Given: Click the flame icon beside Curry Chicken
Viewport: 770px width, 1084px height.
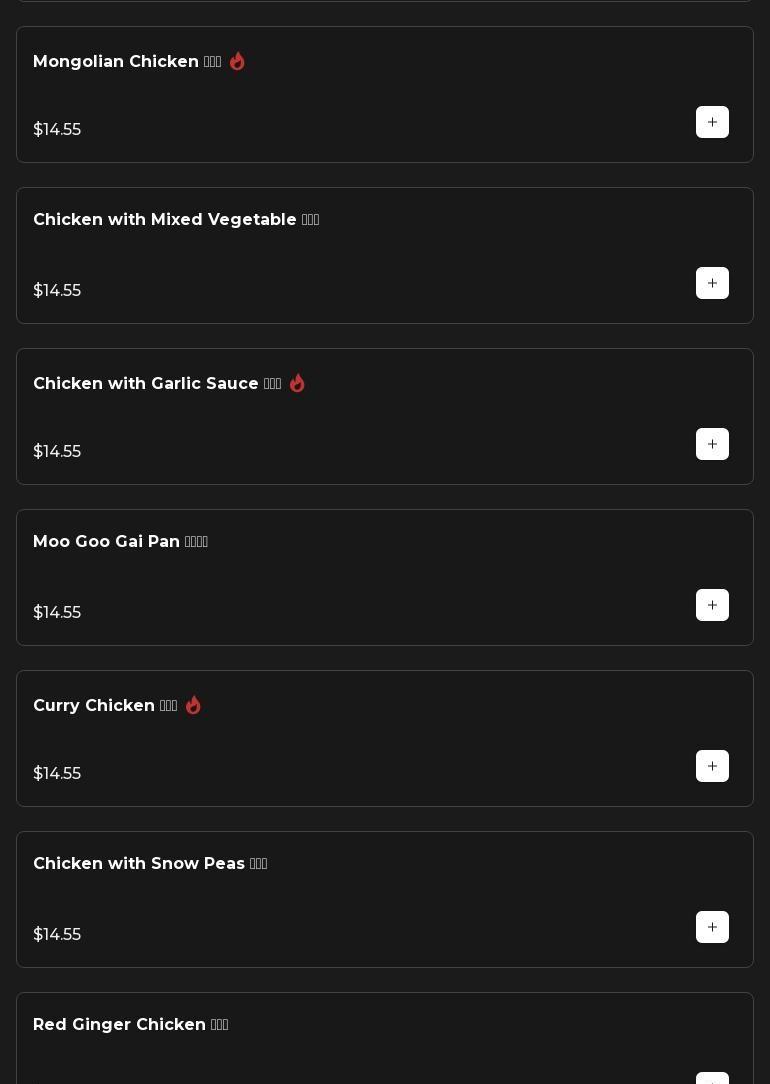Looking at the screenshot, I should [x=193, y=705].
